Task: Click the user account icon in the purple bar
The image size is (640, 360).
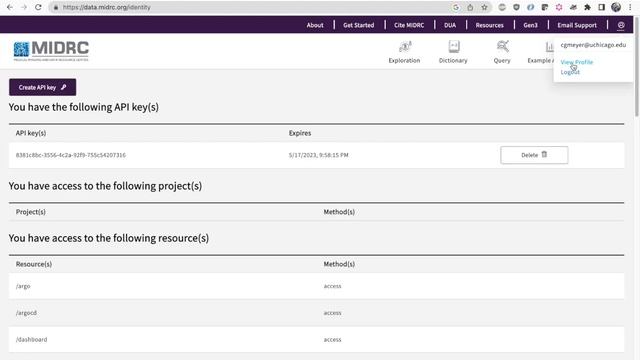Action: (x=621, y=25)
